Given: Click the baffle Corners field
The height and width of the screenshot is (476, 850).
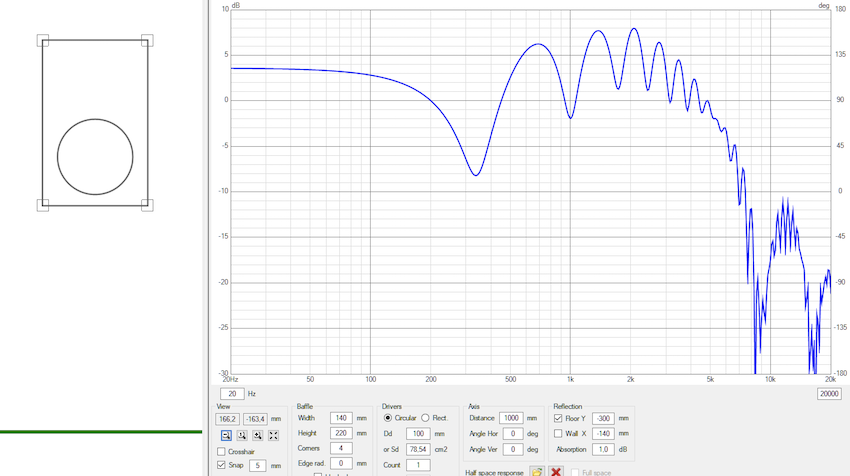Looking at the screenshot, I should pos(341,448).
